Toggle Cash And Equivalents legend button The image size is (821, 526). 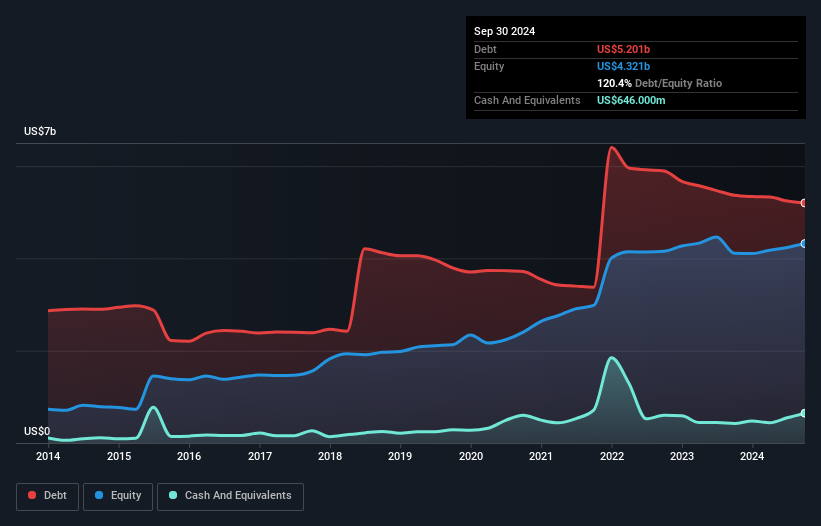click(x=230, y=496)
